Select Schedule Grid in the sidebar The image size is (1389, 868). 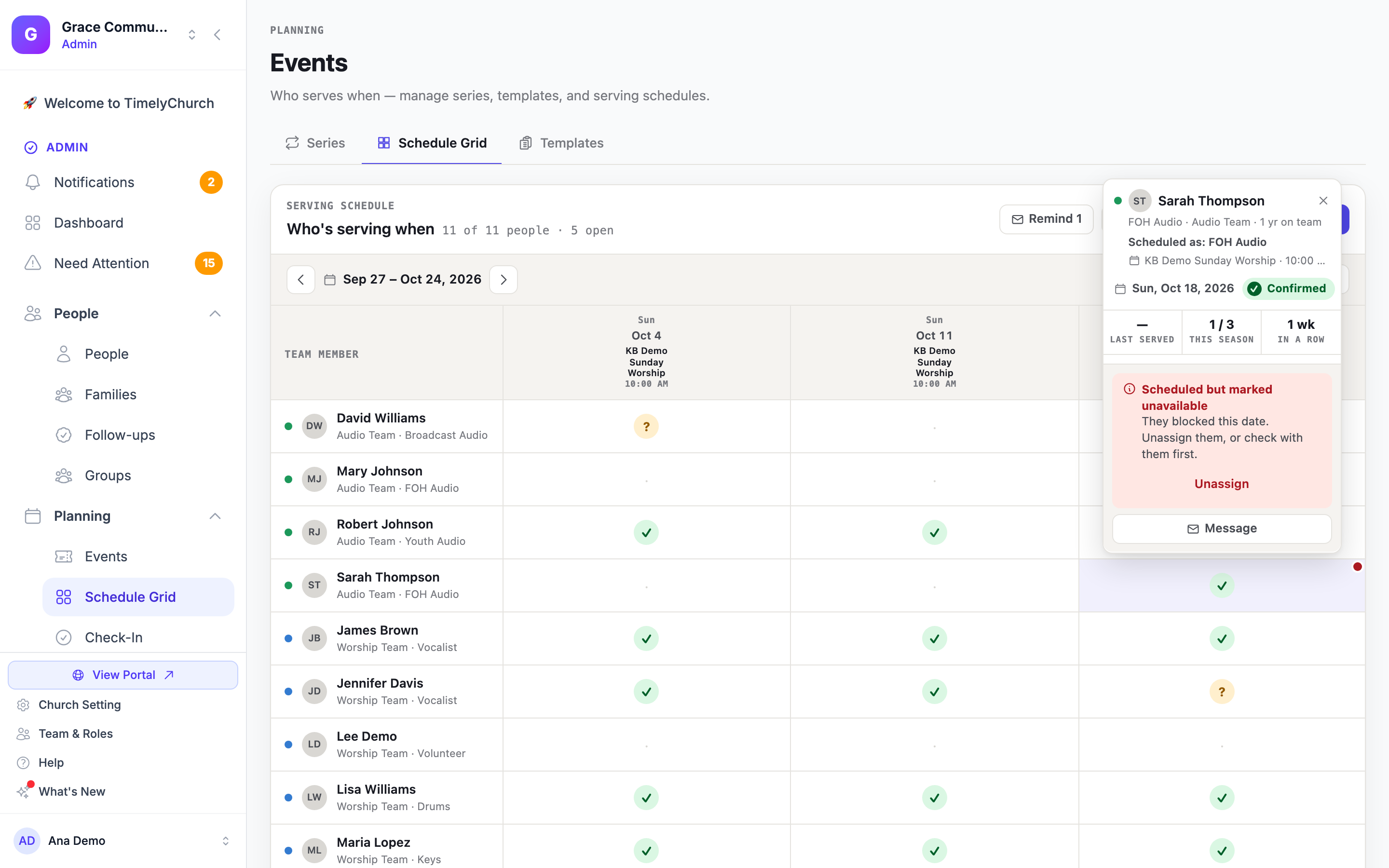click(138, 597)
